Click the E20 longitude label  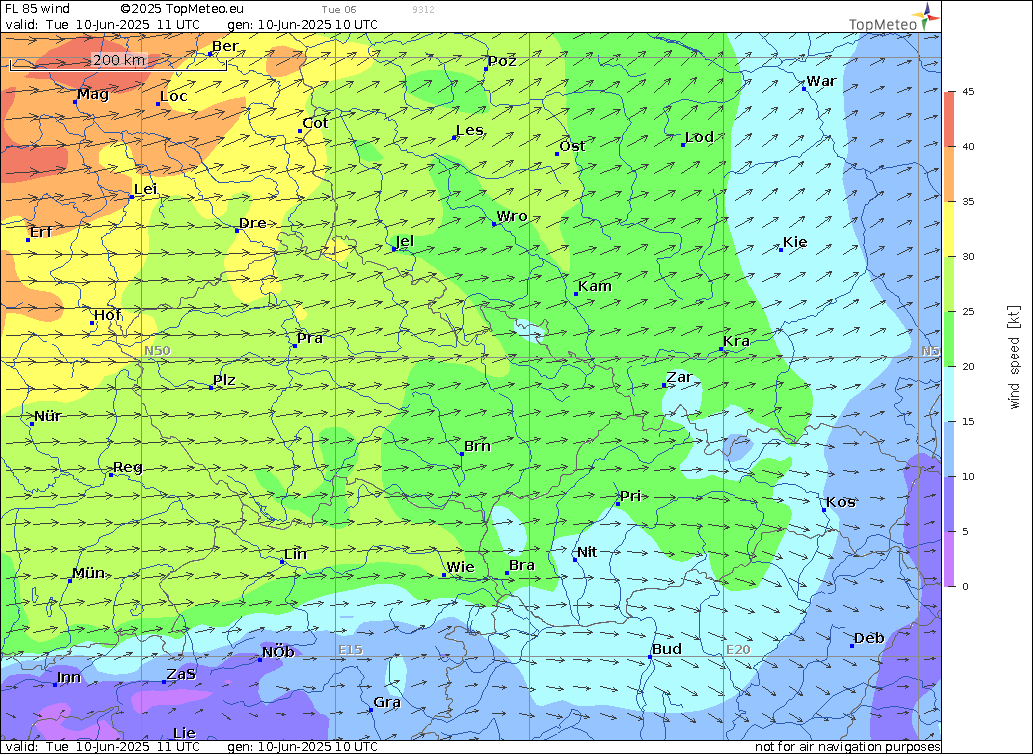click(x=738, y=650)
